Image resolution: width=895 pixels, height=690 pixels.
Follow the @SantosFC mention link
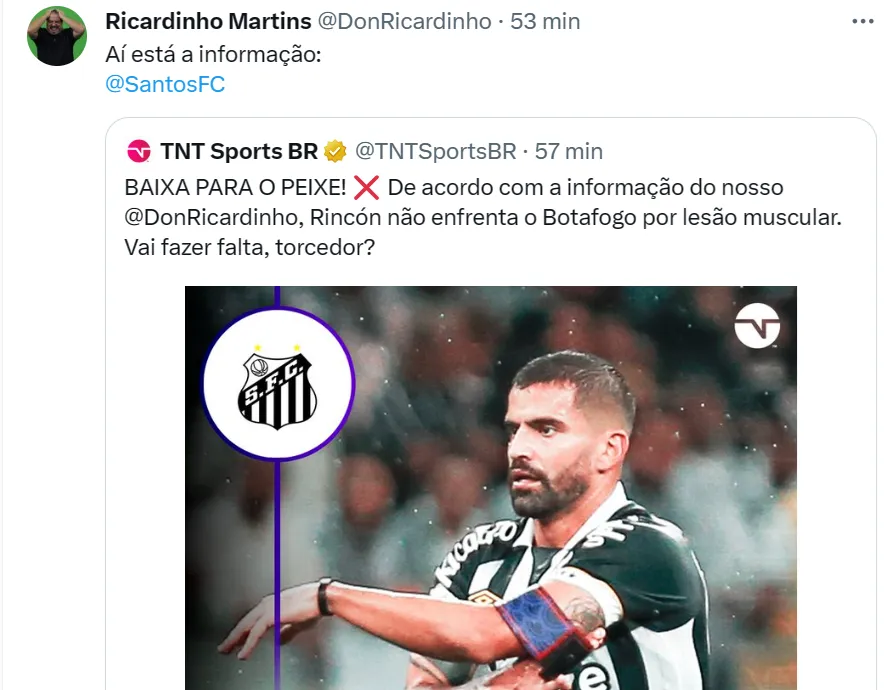coord(165,84)
